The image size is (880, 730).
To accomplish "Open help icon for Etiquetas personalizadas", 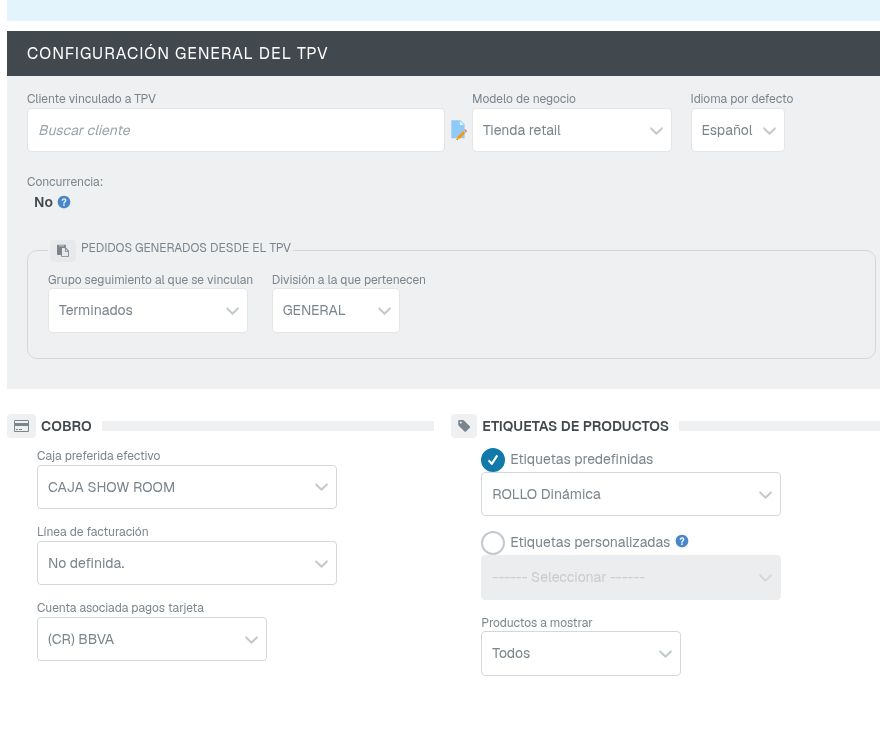I will click(x=682, y=541).
